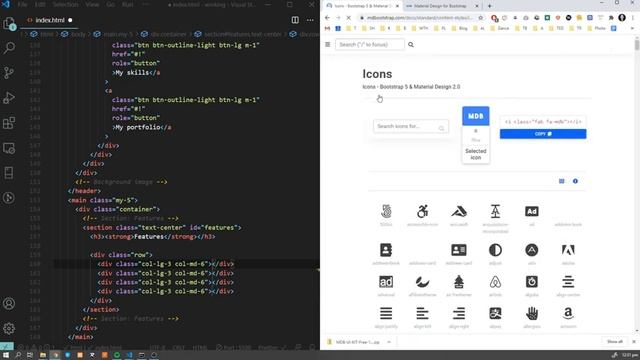The height and width of the screenshot is (360, 640).
Task: Open the Dance bookmarks folder
Action: pyautogui.click(x=500, y=29)
